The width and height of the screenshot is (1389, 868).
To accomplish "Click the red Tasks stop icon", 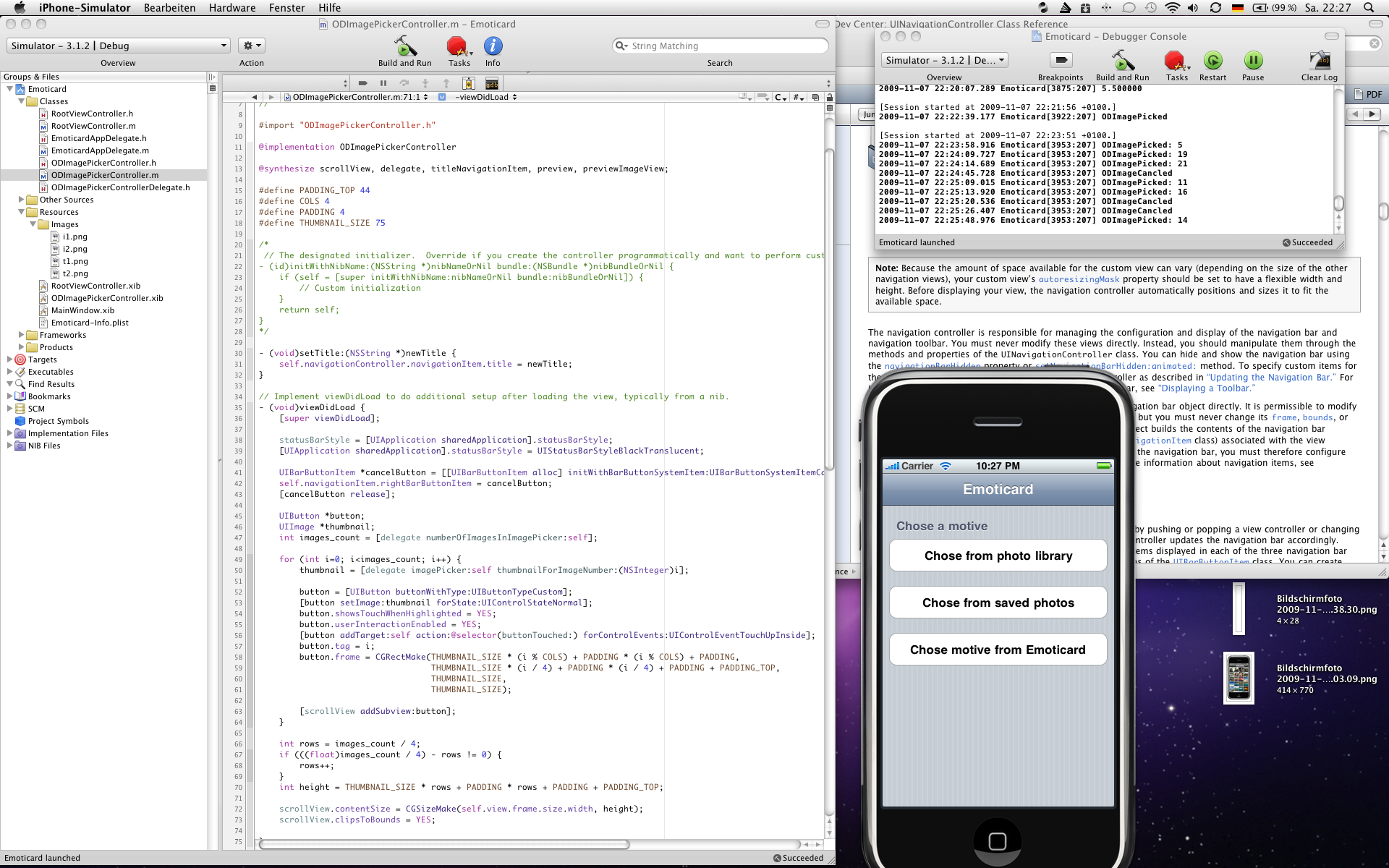I will coord(457,47).
